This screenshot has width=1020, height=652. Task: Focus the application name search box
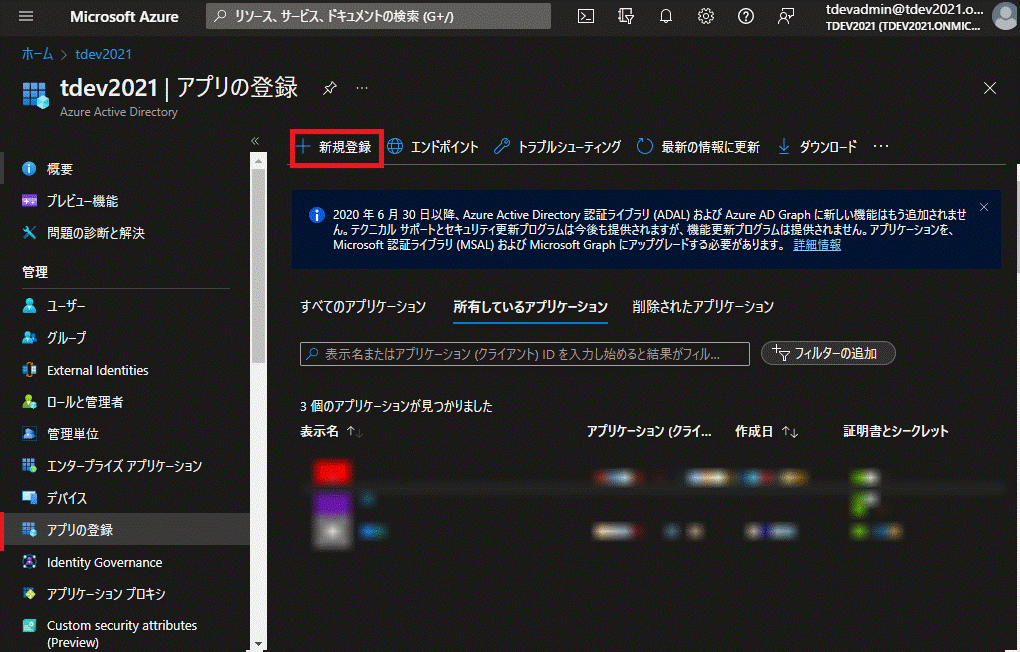pos(524,354)
